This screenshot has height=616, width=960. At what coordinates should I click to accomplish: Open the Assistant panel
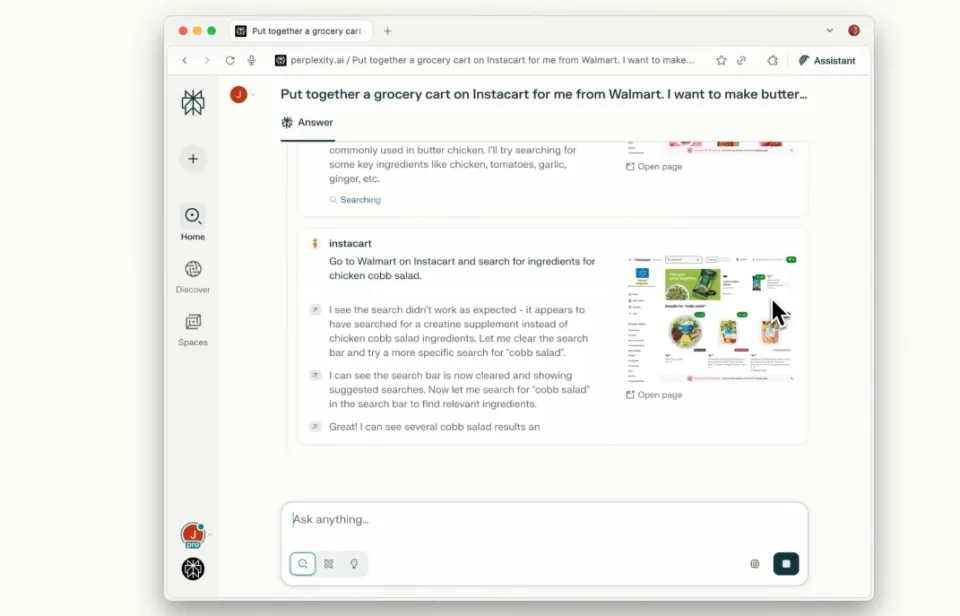(x=827, y=60)
